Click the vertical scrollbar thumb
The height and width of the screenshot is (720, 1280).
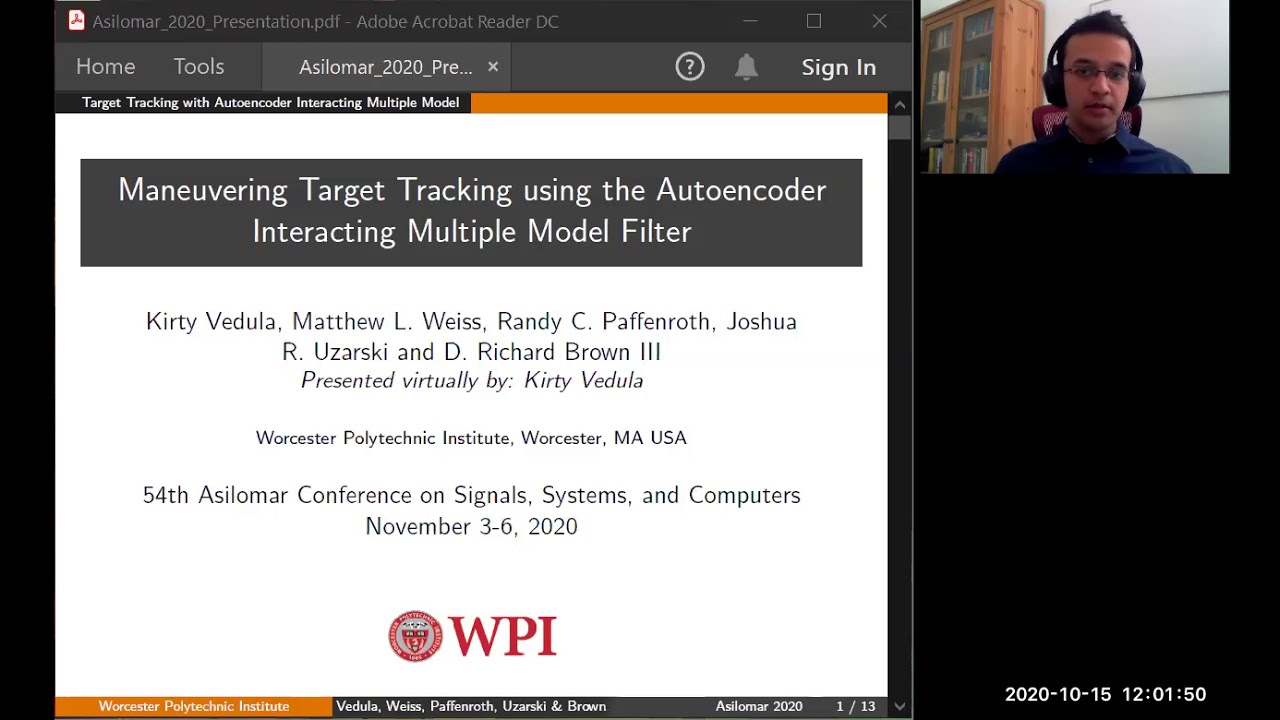(900, 127)
